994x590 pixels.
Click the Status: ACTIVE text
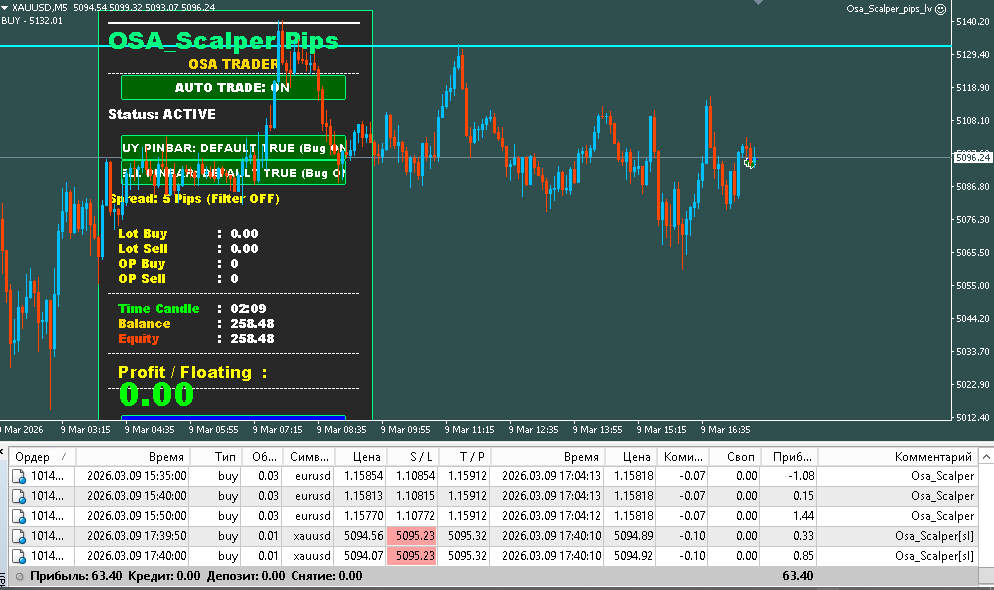click(162, 114)
